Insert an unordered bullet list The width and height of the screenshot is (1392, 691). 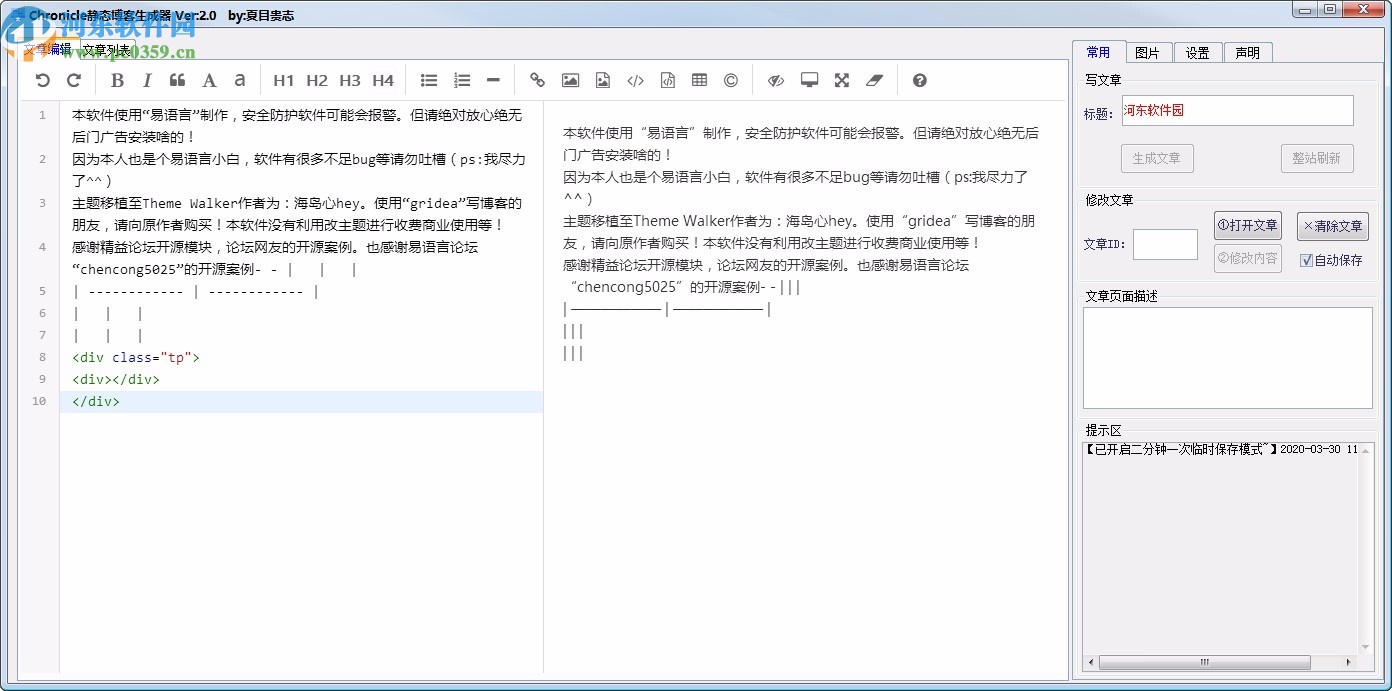[x=429, y=80]
